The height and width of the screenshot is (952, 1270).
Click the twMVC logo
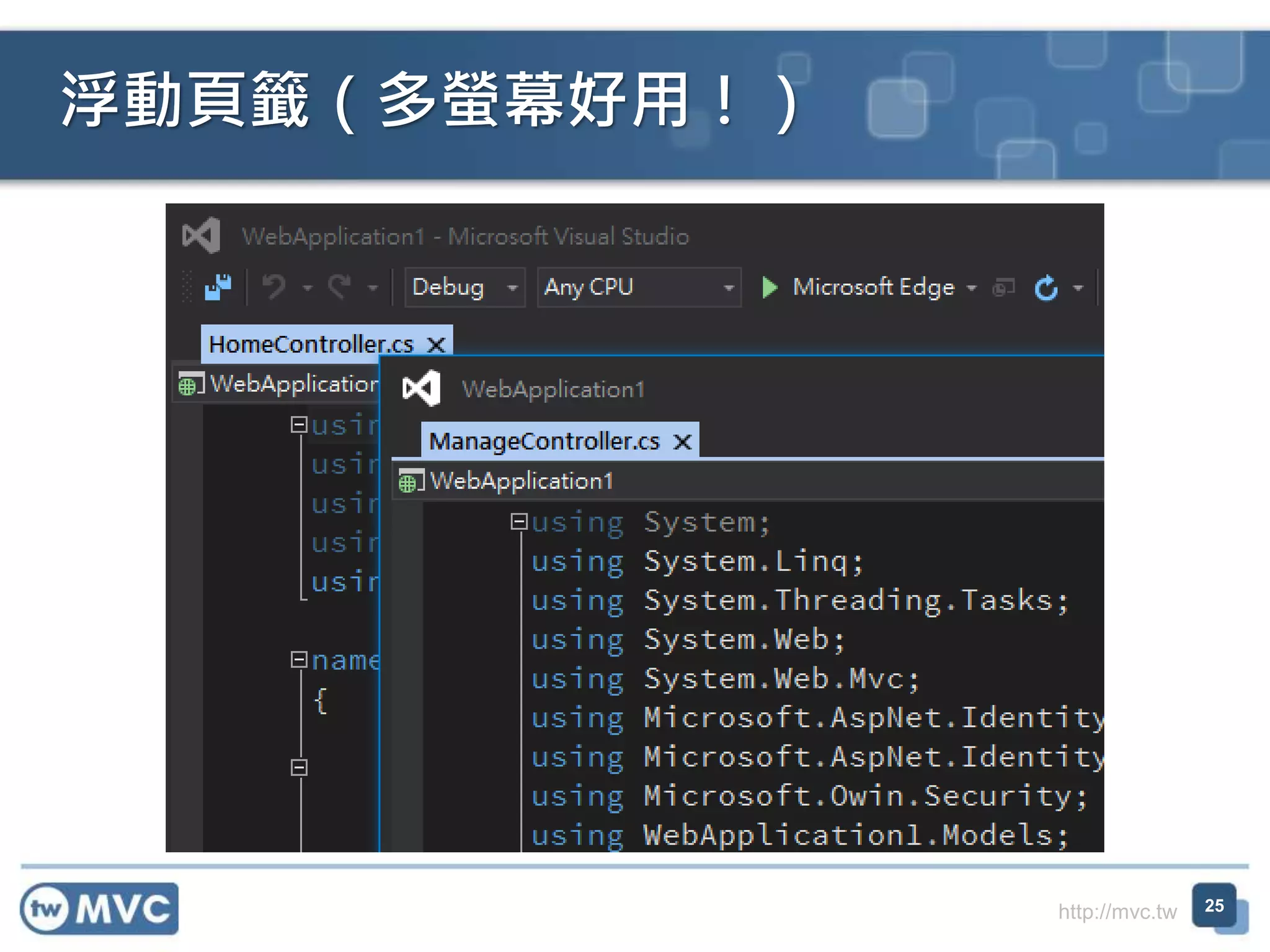pos(99,909)
